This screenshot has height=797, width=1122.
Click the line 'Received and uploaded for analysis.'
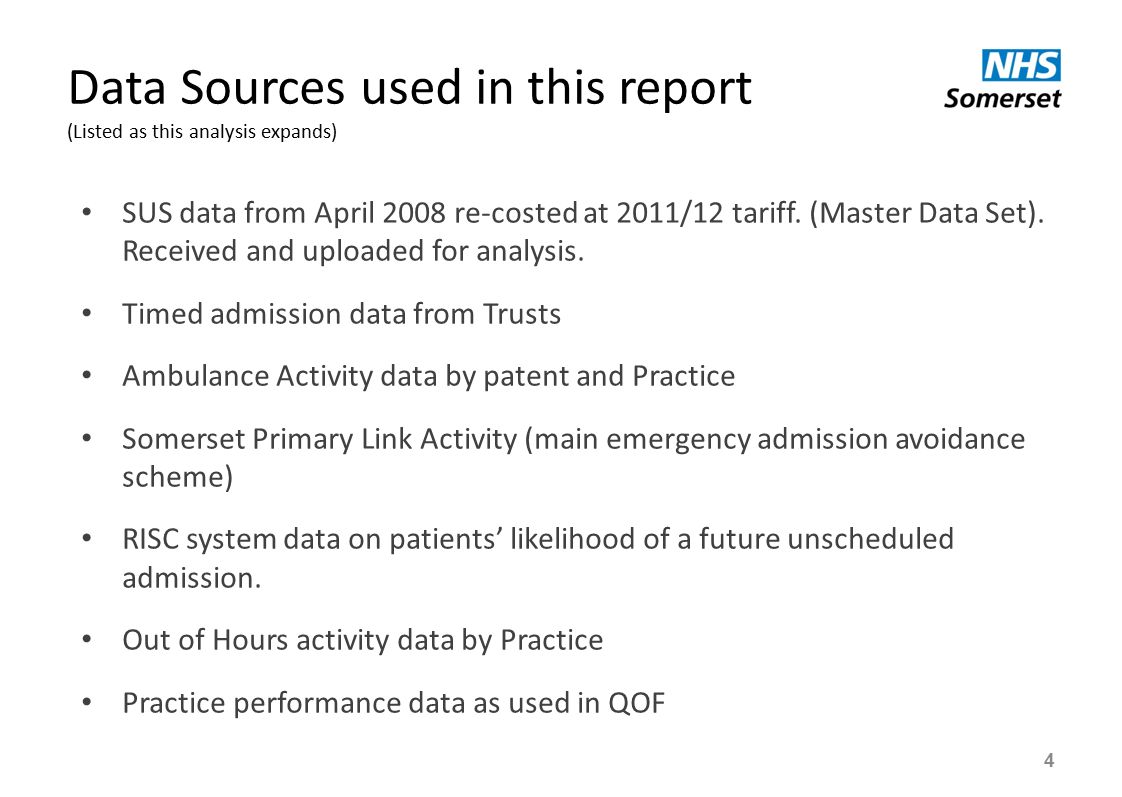click(353, 251)
